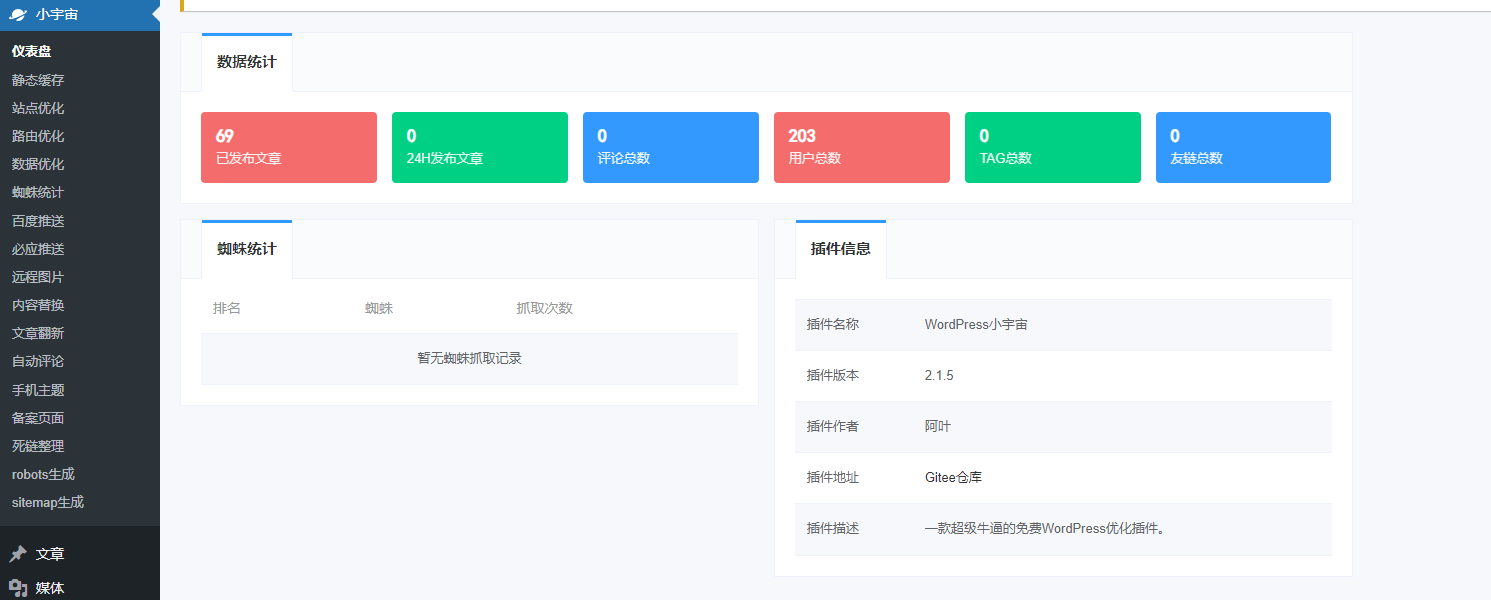Click the green 24H发布文章 card

point(480,147)
